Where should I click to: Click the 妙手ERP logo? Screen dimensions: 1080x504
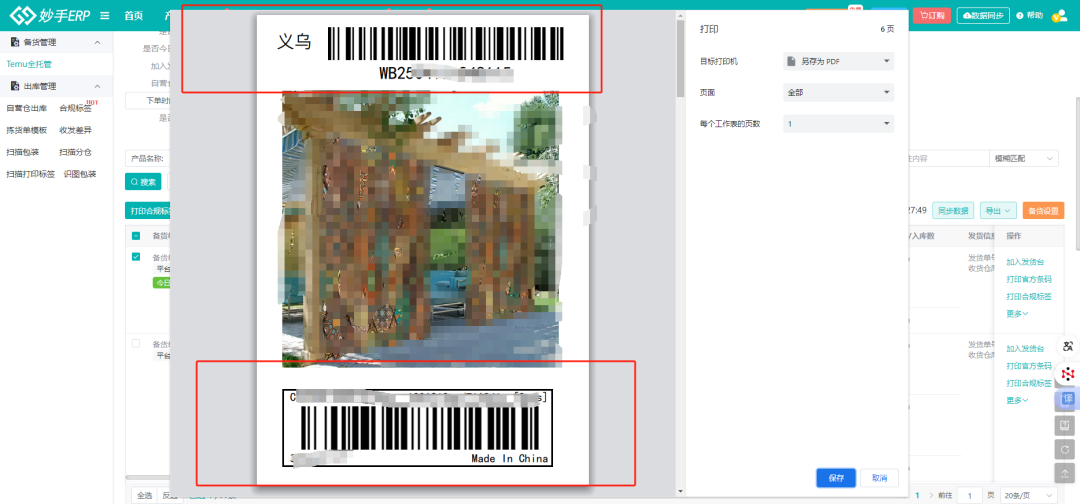click(x=50, y=15)
